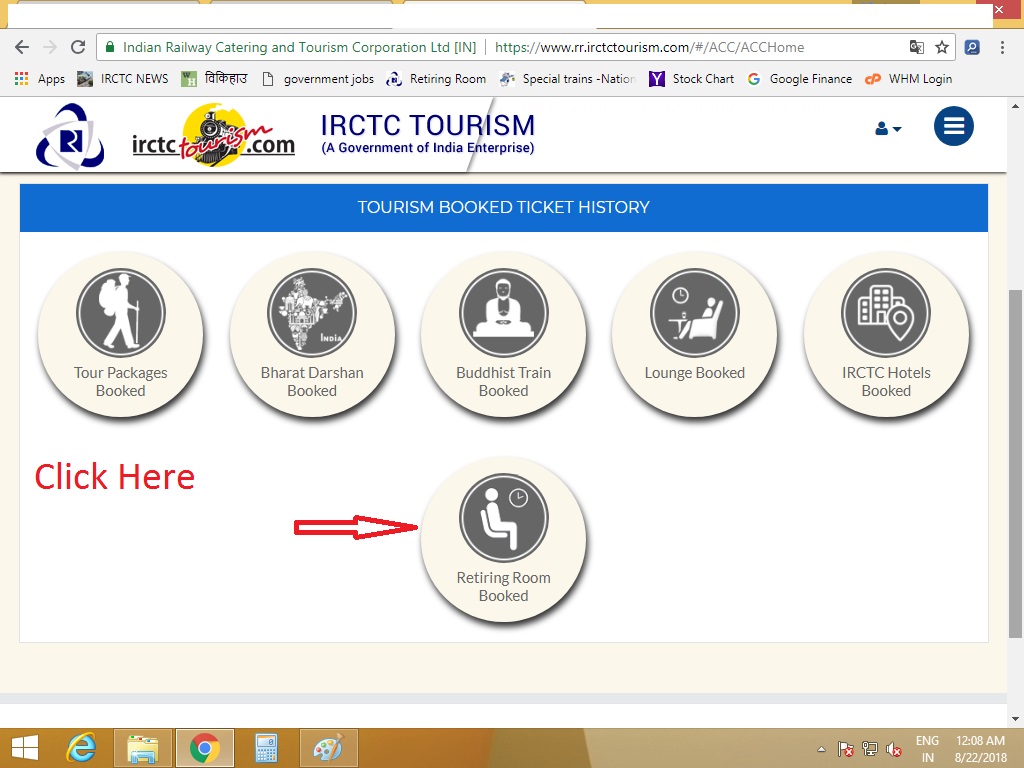Open IRCTC Hotels Booked history

886,335
